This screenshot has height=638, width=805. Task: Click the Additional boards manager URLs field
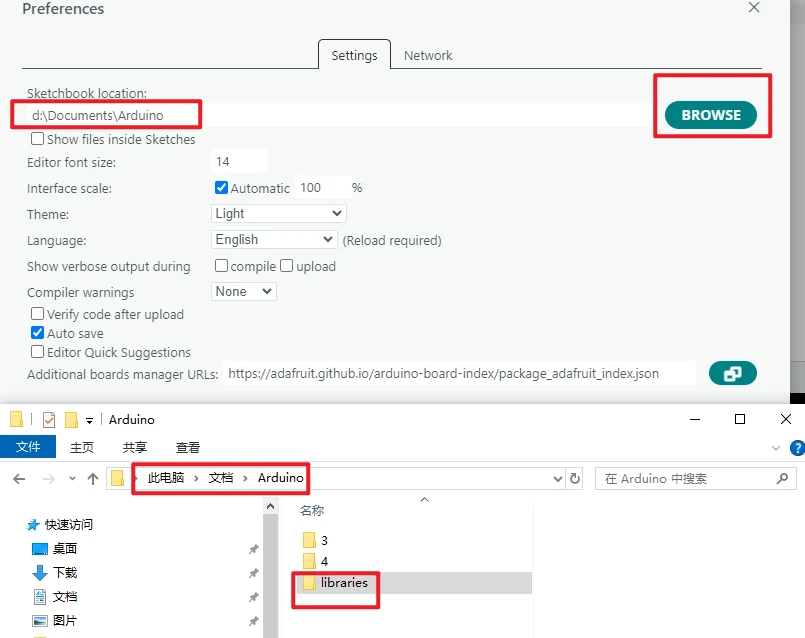click(459, 374)
